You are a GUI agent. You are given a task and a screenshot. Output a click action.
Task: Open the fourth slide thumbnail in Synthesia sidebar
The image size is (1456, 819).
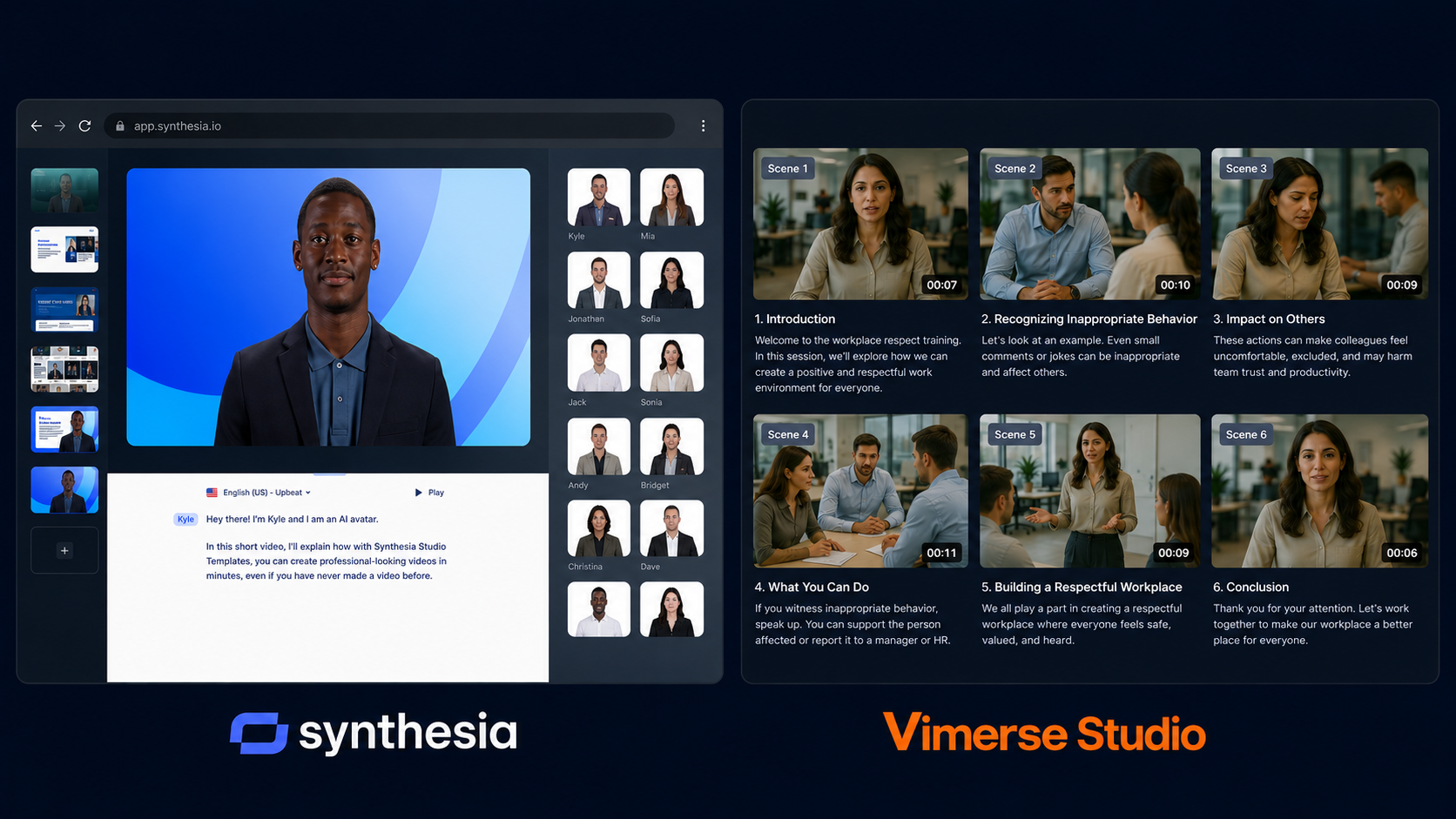[64, 369]
